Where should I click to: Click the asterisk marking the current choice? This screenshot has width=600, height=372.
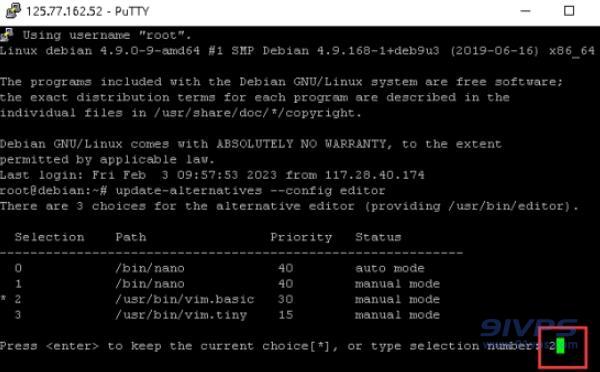3,298
